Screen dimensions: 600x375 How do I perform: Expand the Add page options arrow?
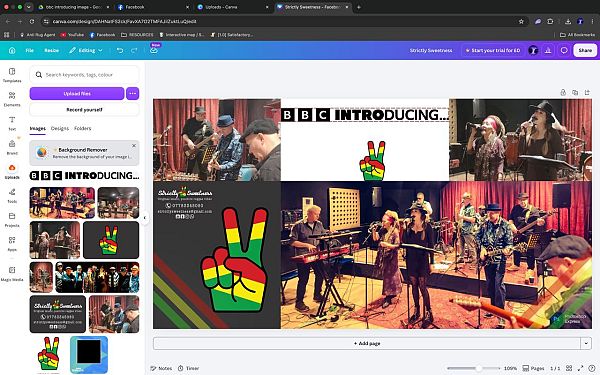(x=586, y=343)
